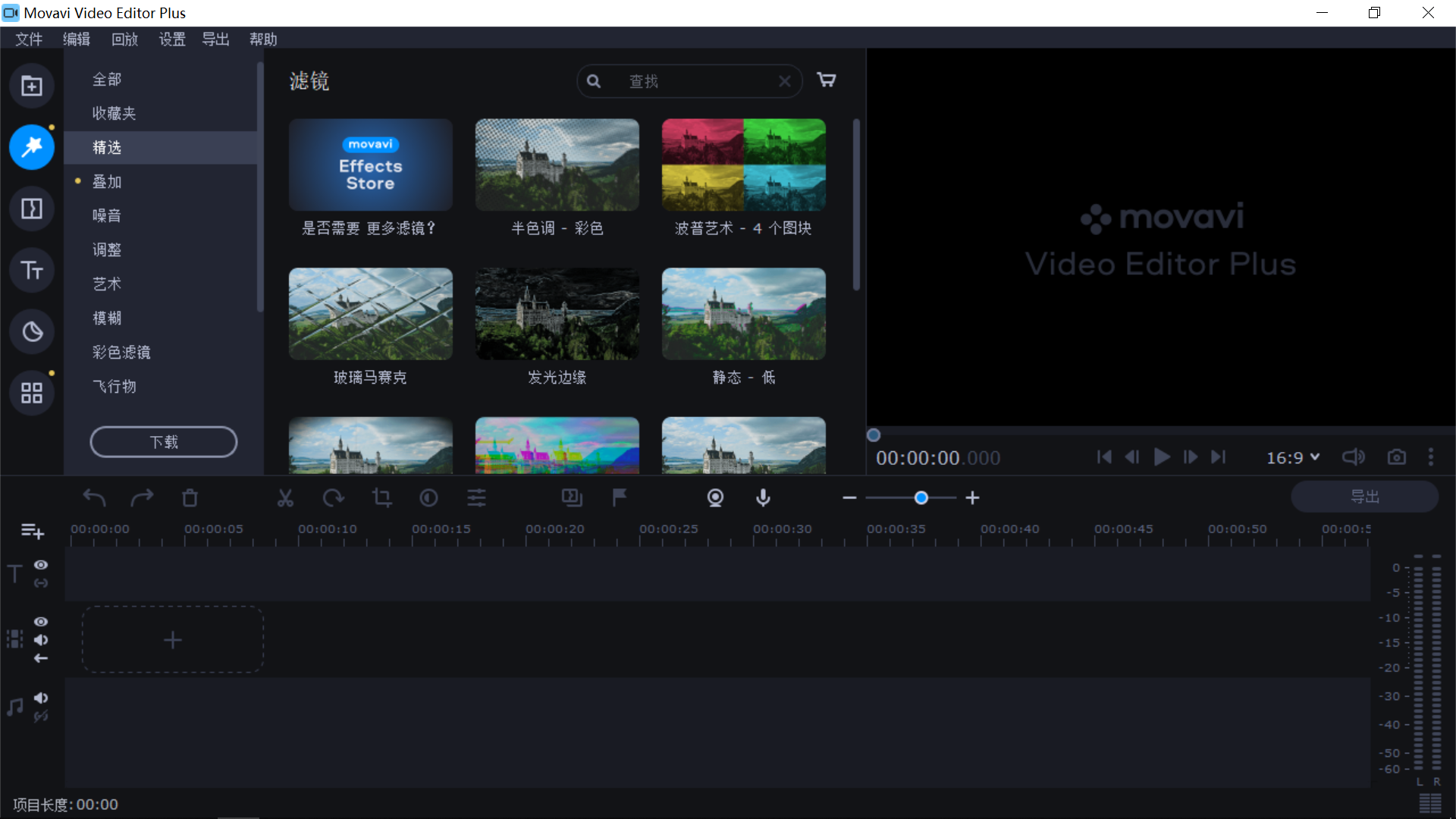
Task: Click the Rotate icon in timeline toolbar
Action: 333,497
